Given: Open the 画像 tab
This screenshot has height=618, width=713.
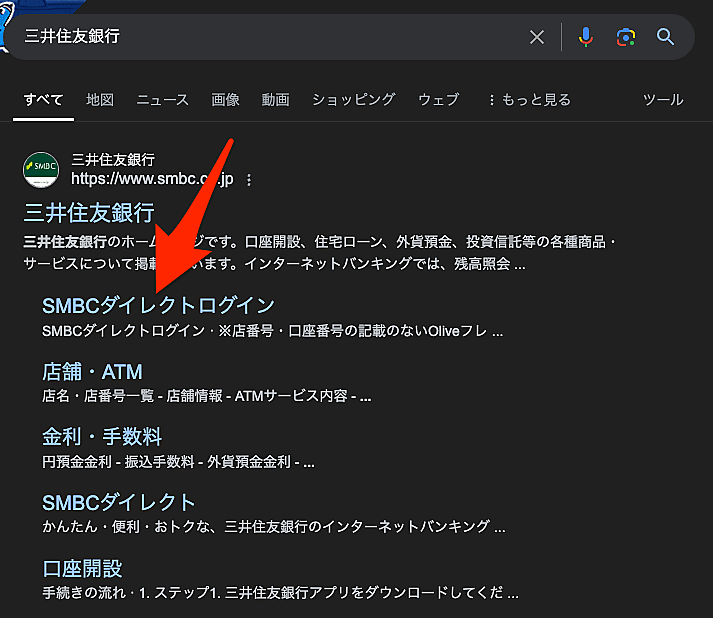Looking at the screenshot, I should click(x=225, y=99).
